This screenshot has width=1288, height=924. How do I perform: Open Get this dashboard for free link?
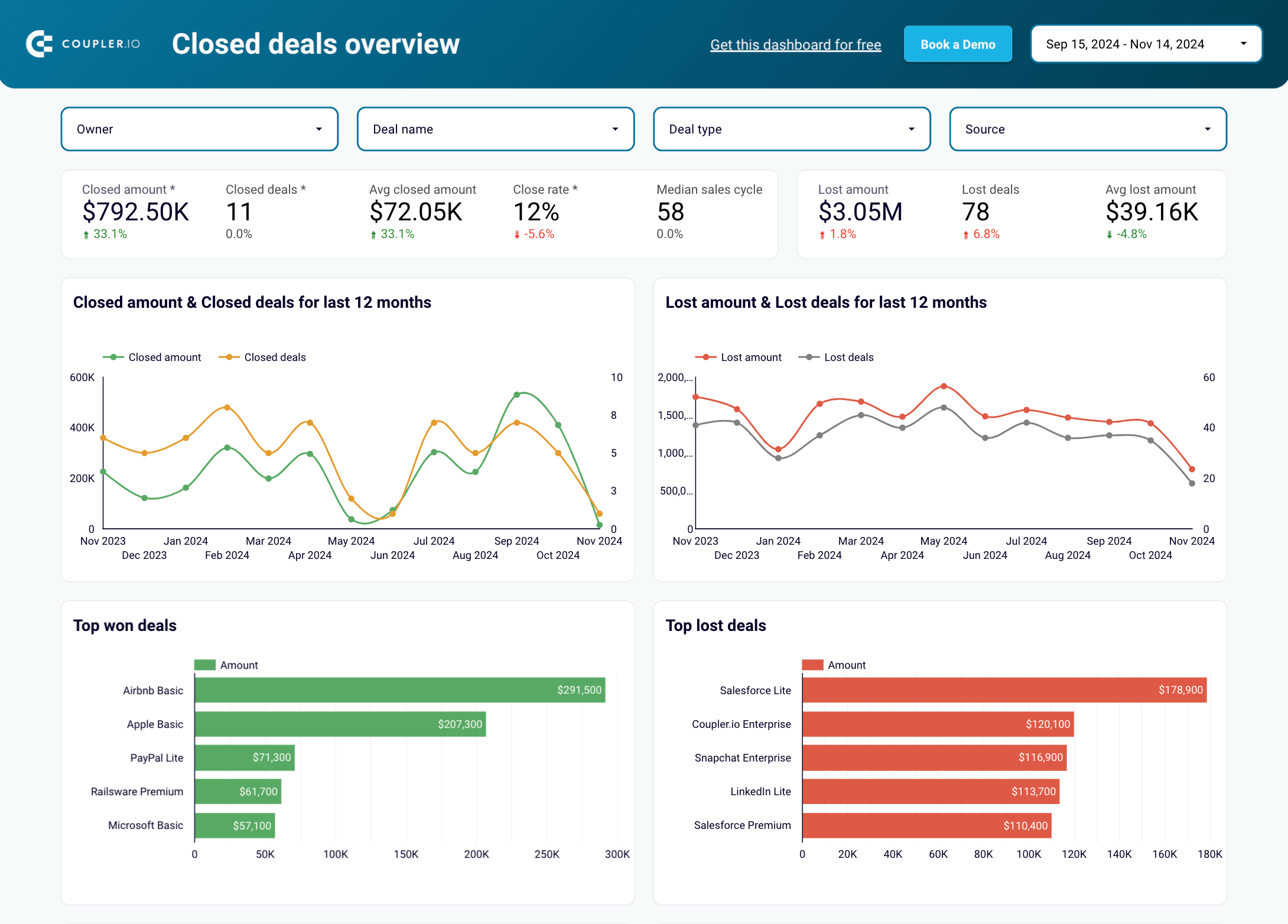795,44
